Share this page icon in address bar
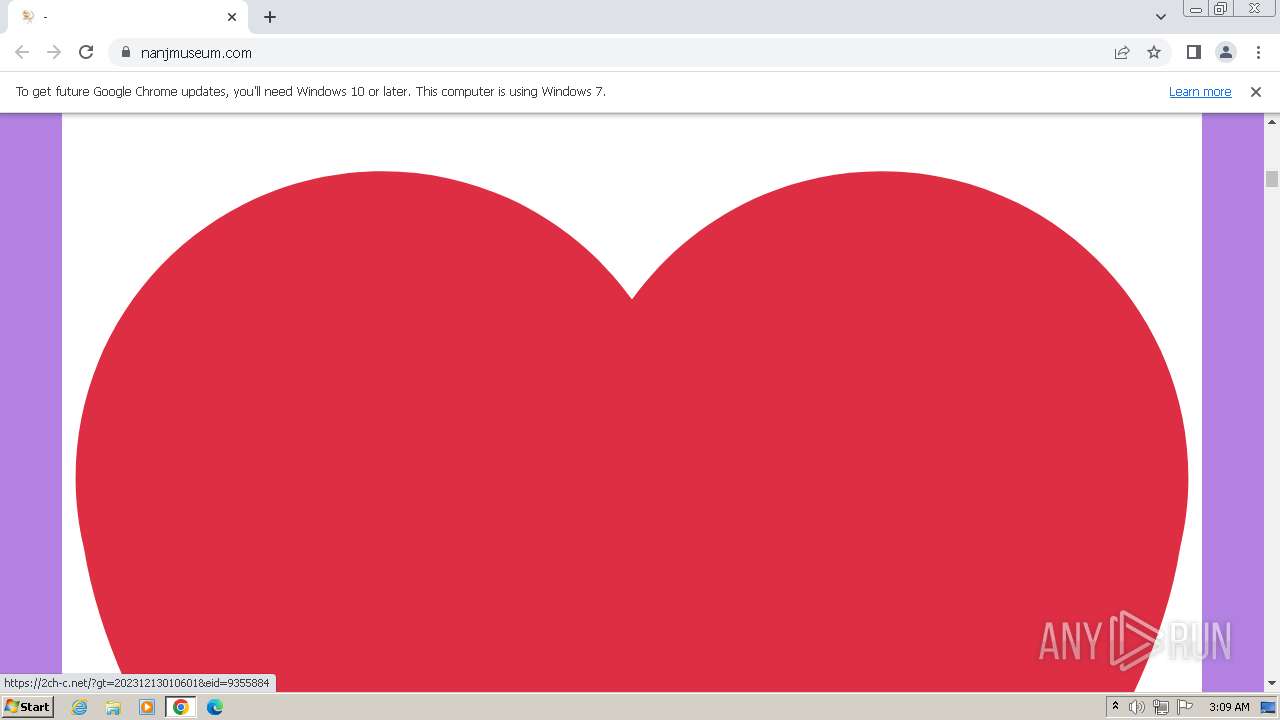 click(x=1122, y=52)
